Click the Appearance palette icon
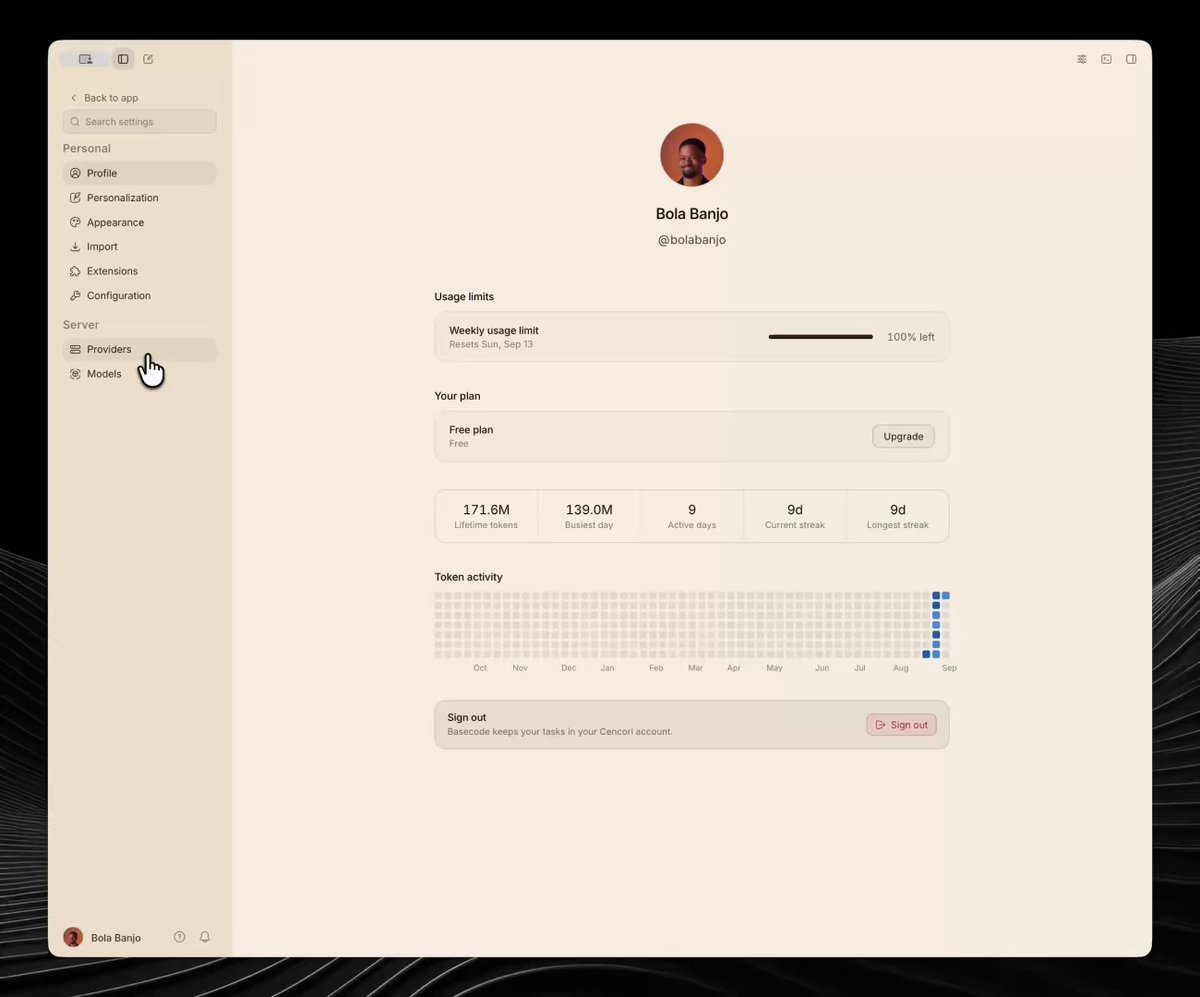 (75, 222)
